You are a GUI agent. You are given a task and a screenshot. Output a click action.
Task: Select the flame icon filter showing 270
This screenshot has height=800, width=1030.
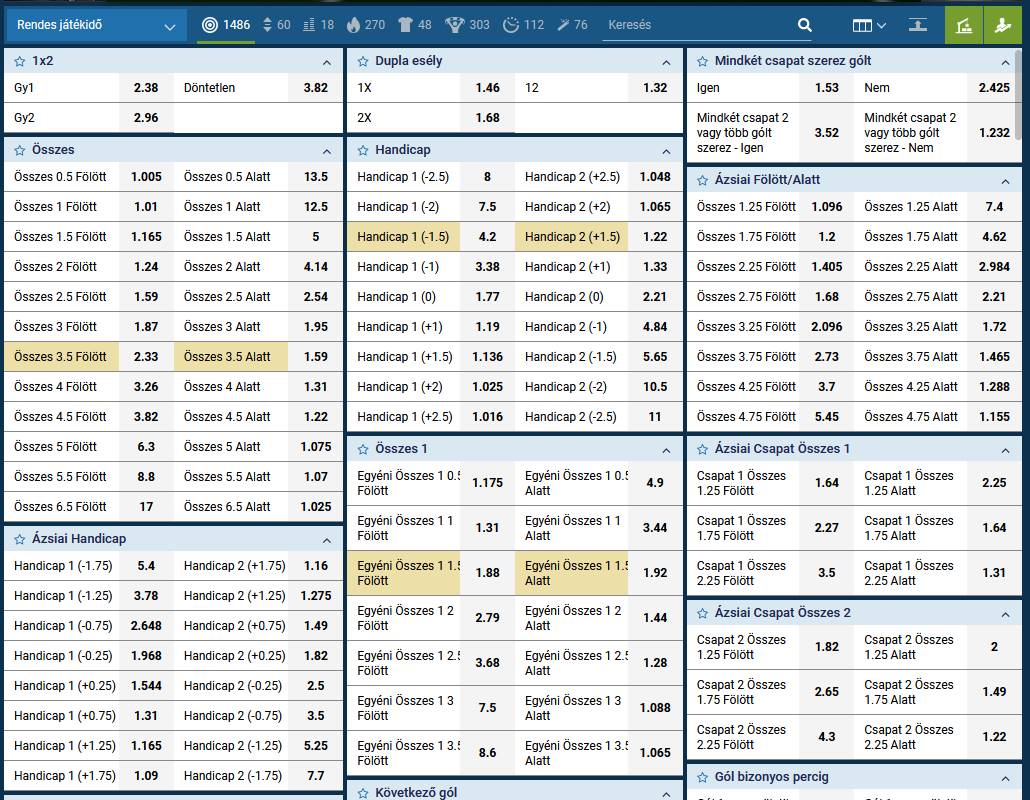point(365,25)
